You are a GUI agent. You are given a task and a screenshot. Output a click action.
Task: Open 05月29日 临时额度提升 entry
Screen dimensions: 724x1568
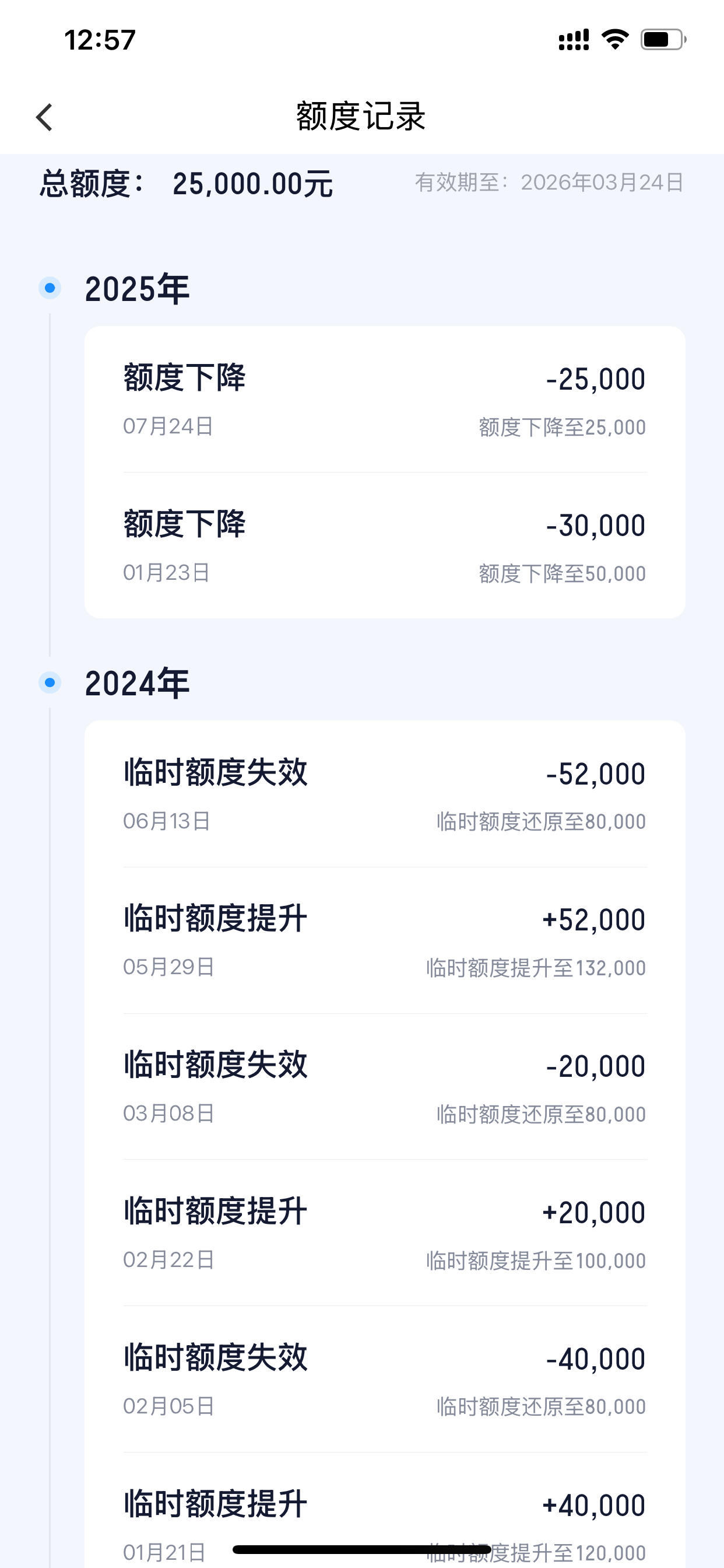coord(385,940)
